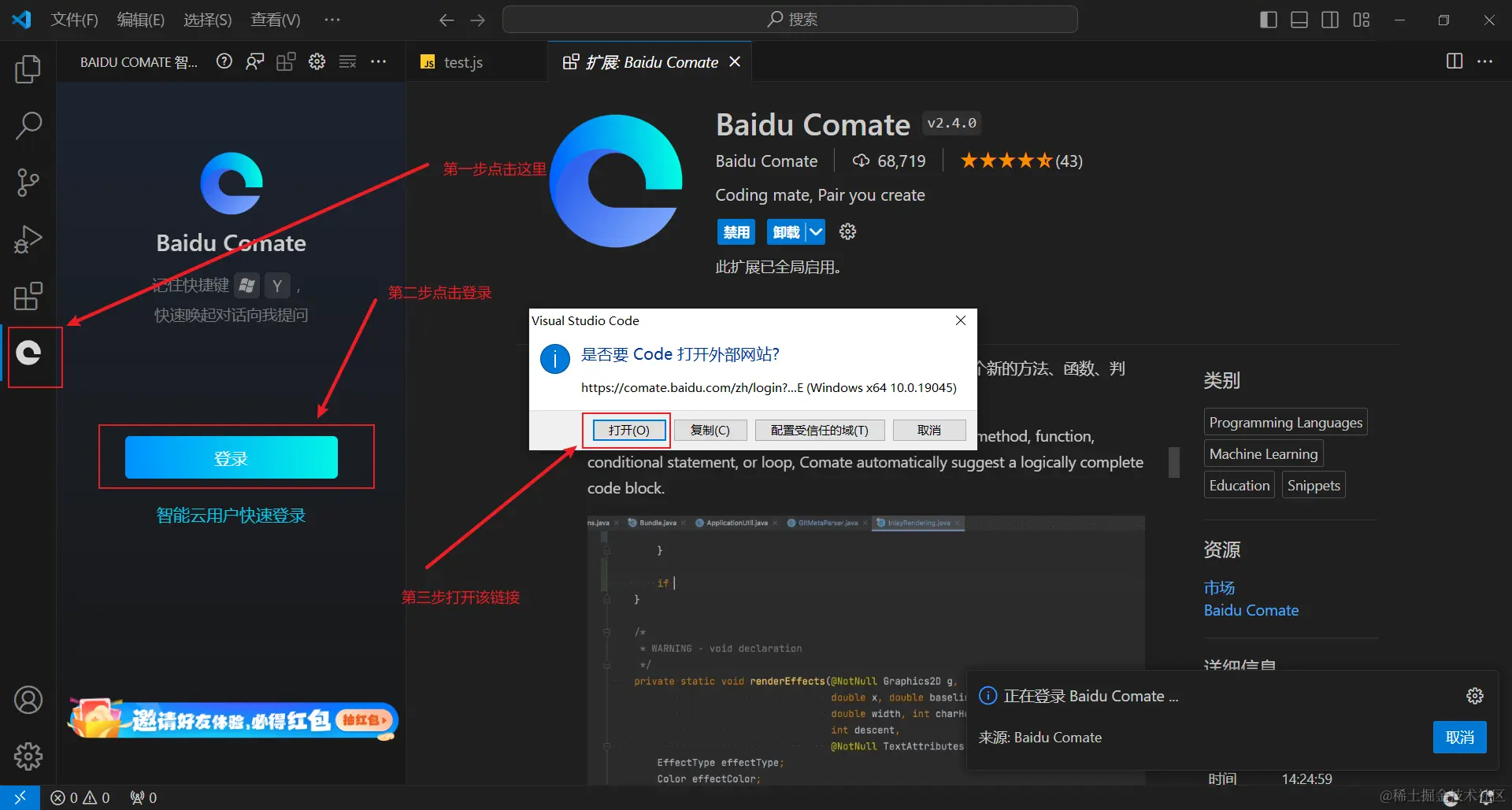Click the 禁用 disable button
The height and width of the screenshot is (810, 1512).
click(x=736, y=231)
